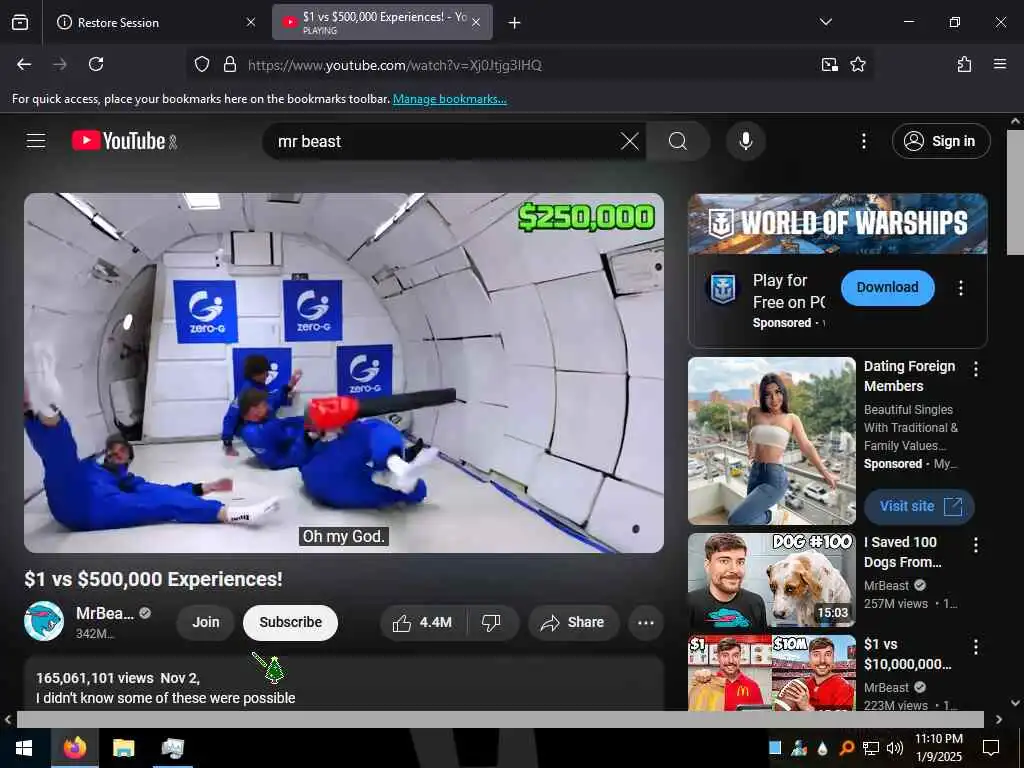Click the video player to pause

tap(344, 373)
